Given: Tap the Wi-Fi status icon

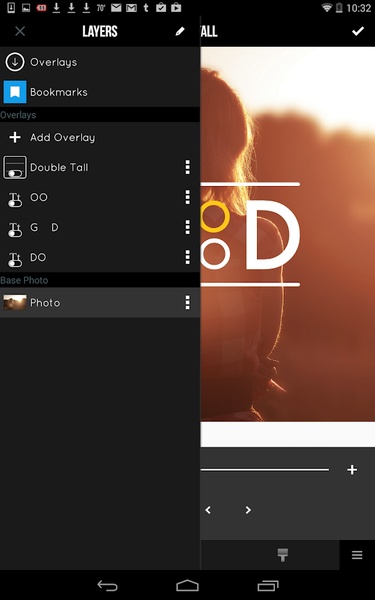Looking at the screenshot, I should (326, 8).
